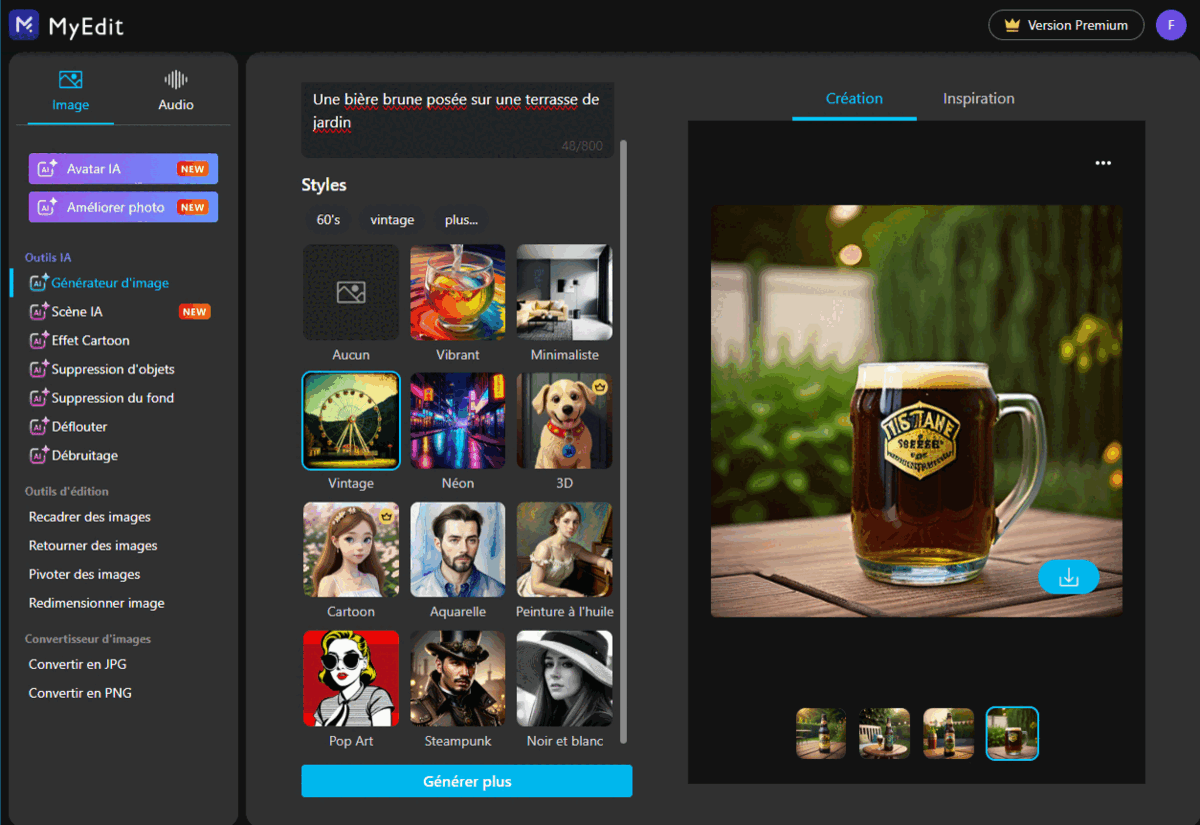Screen dimensions: 1200x825
Task: Click the Outils d'édition section label
Action: point(67,491)
